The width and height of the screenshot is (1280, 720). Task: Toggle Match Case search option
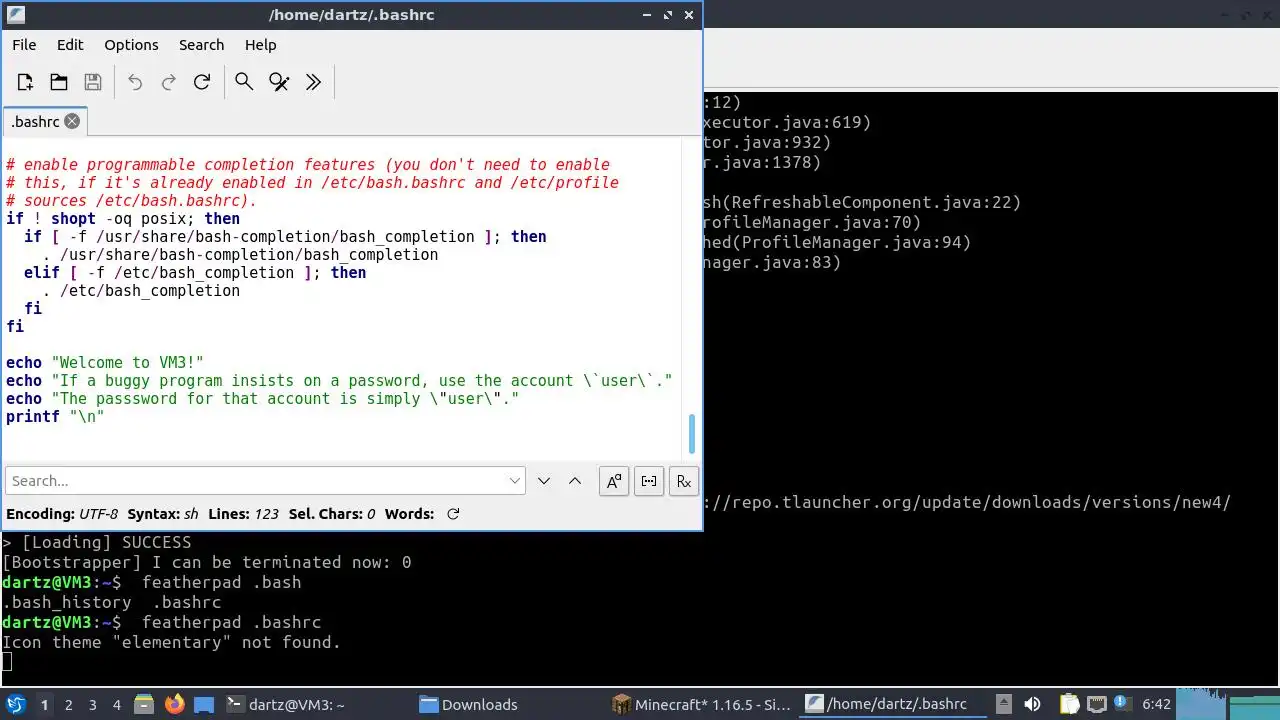[x=614, y=481]
